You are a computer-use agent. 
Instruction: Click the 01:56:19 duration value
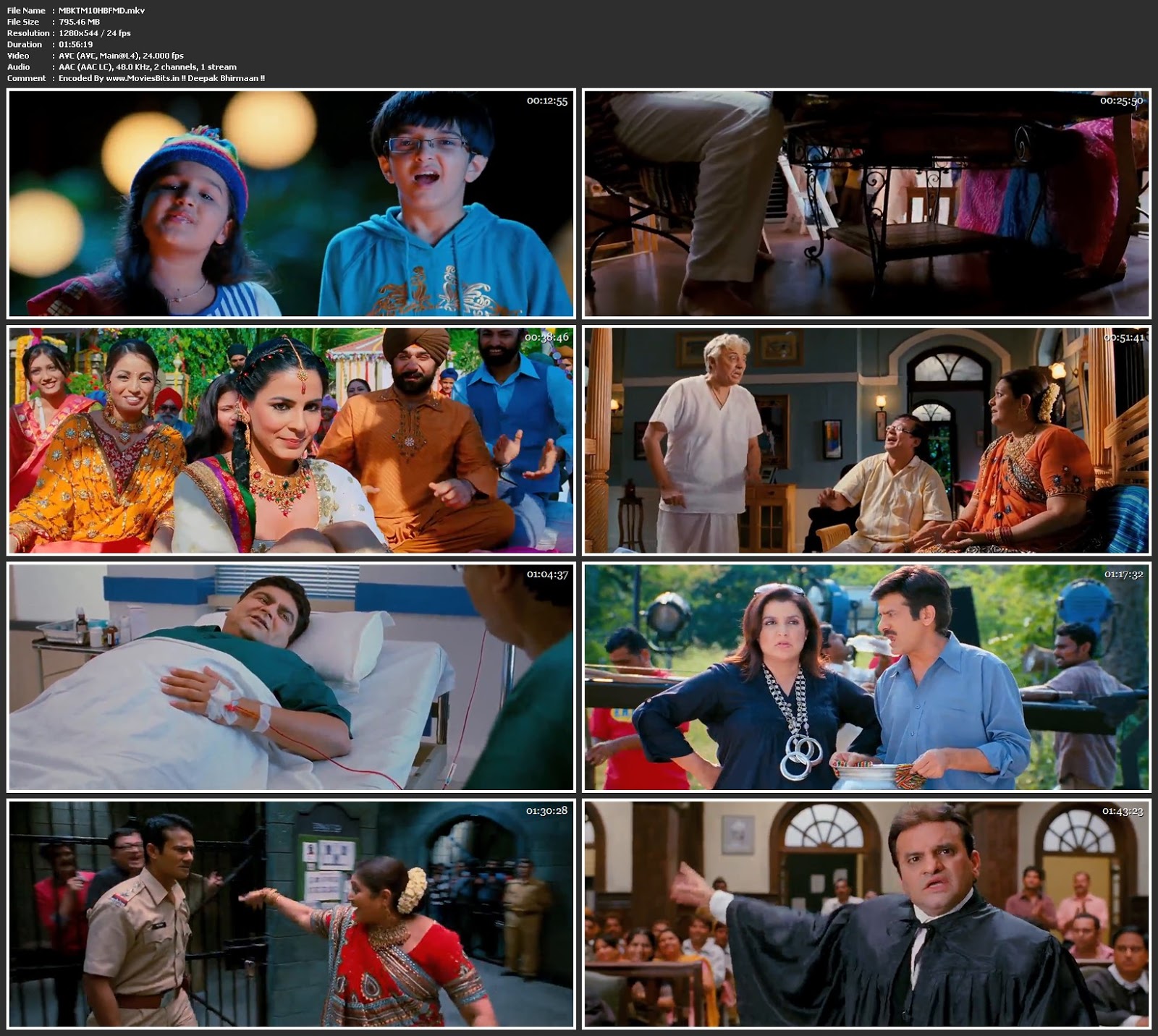(x=76, y=44)
